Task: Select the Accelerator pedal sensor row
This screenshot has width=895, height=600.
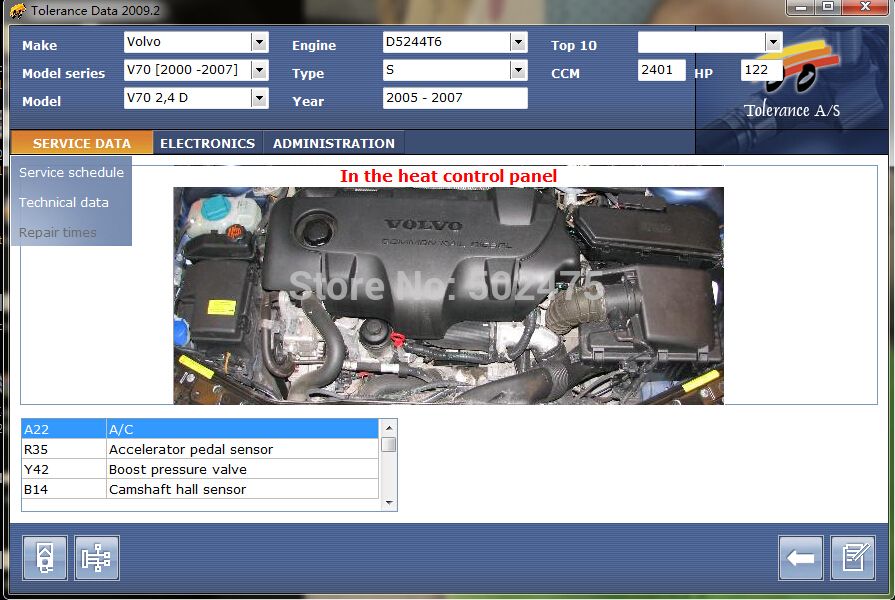Action: pyautogui.click(x=200, y=449)
